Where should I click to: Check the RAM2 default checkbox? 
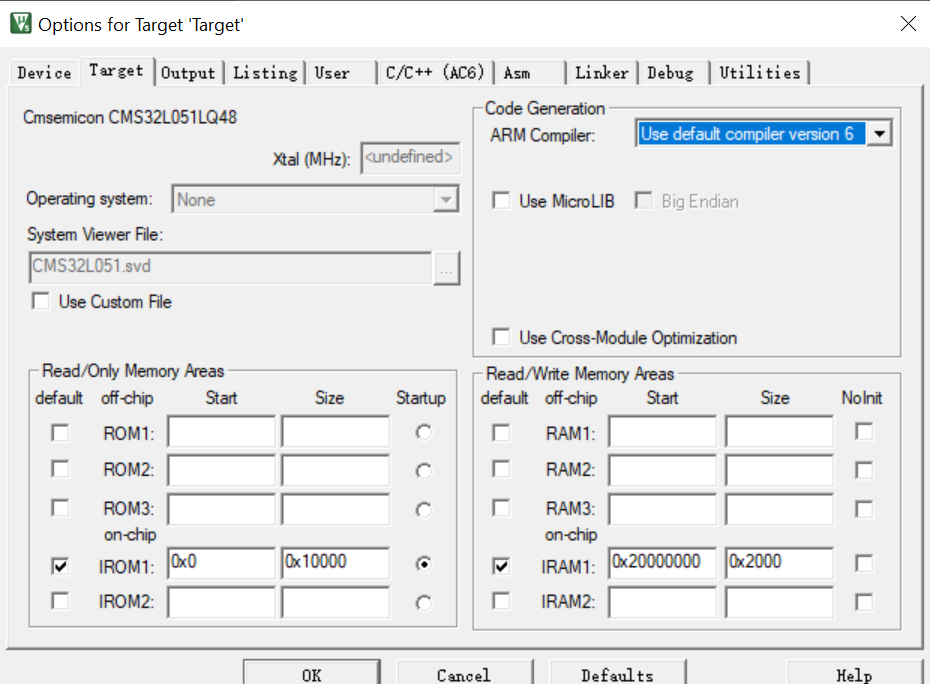pos(501,469)
